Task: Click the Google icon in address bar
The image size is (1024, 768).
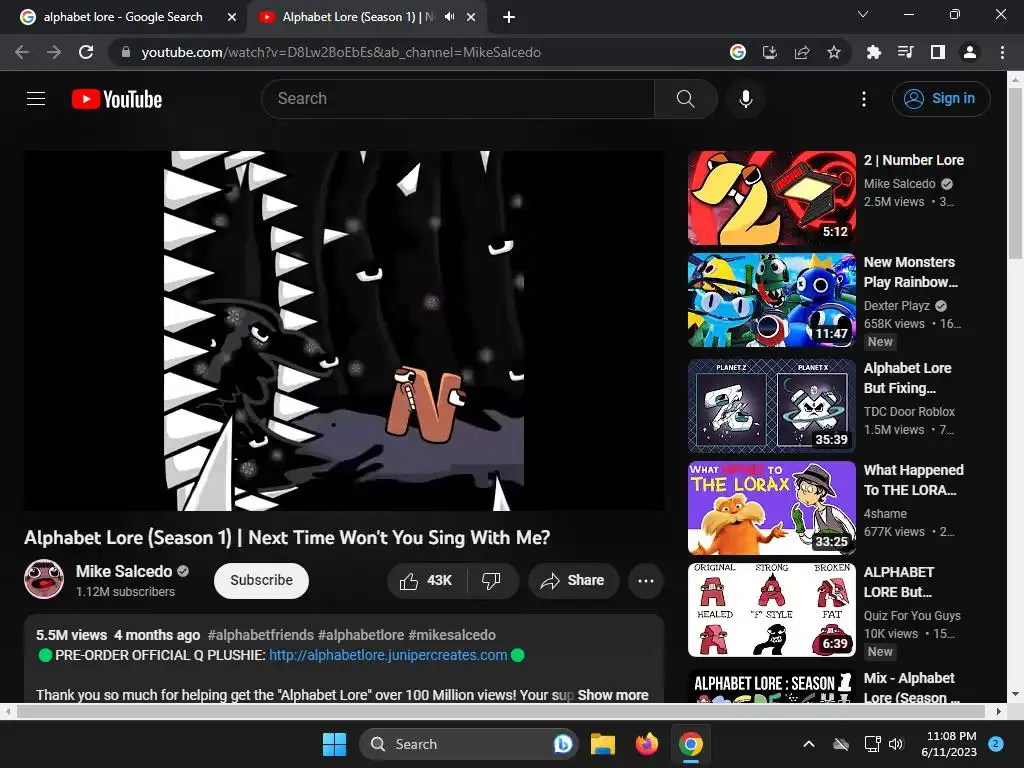Action: coord(737,52)
